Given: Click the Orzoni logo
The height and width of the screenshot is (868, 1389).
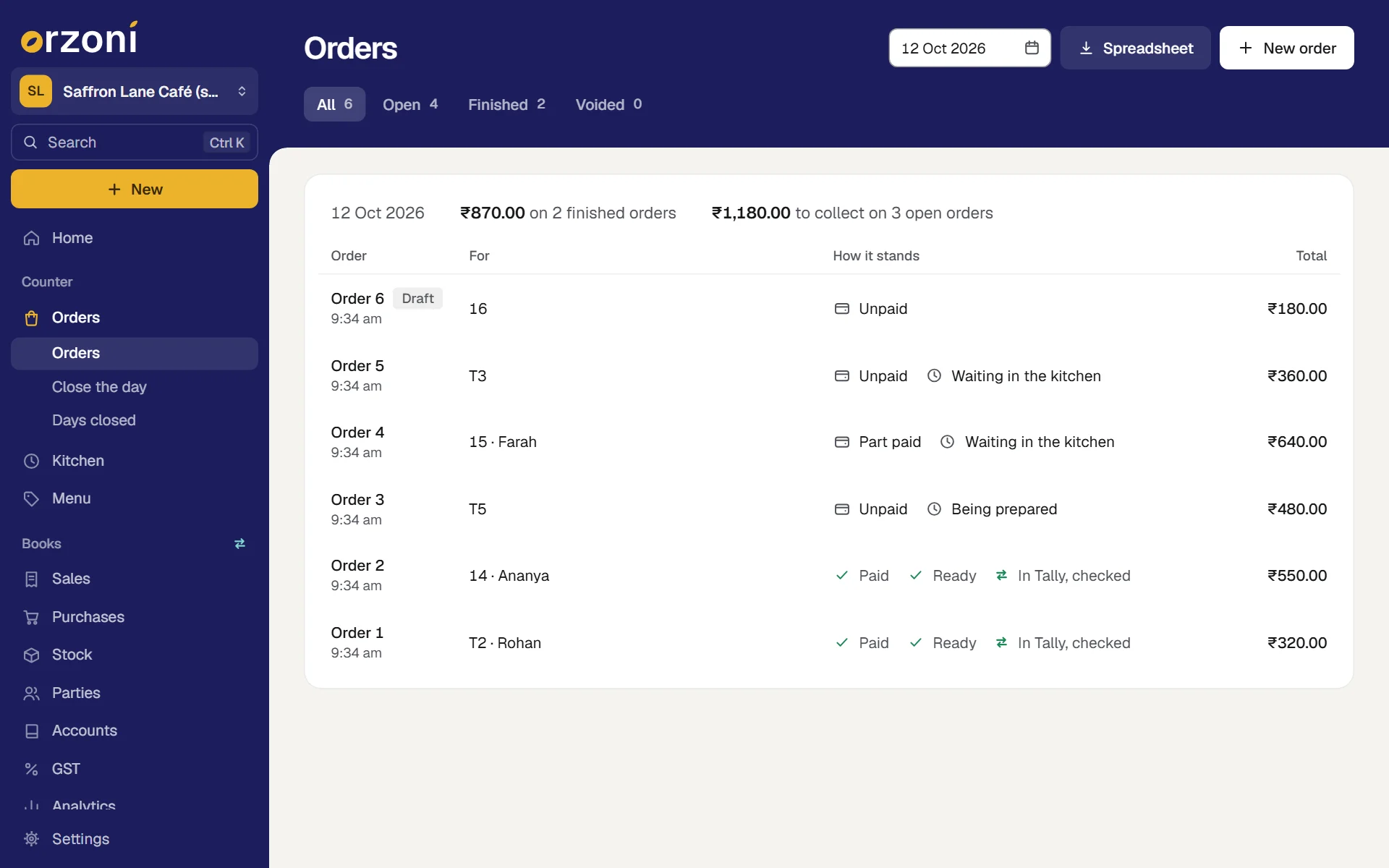Looking at the screenshot, I should click(80, 38).
